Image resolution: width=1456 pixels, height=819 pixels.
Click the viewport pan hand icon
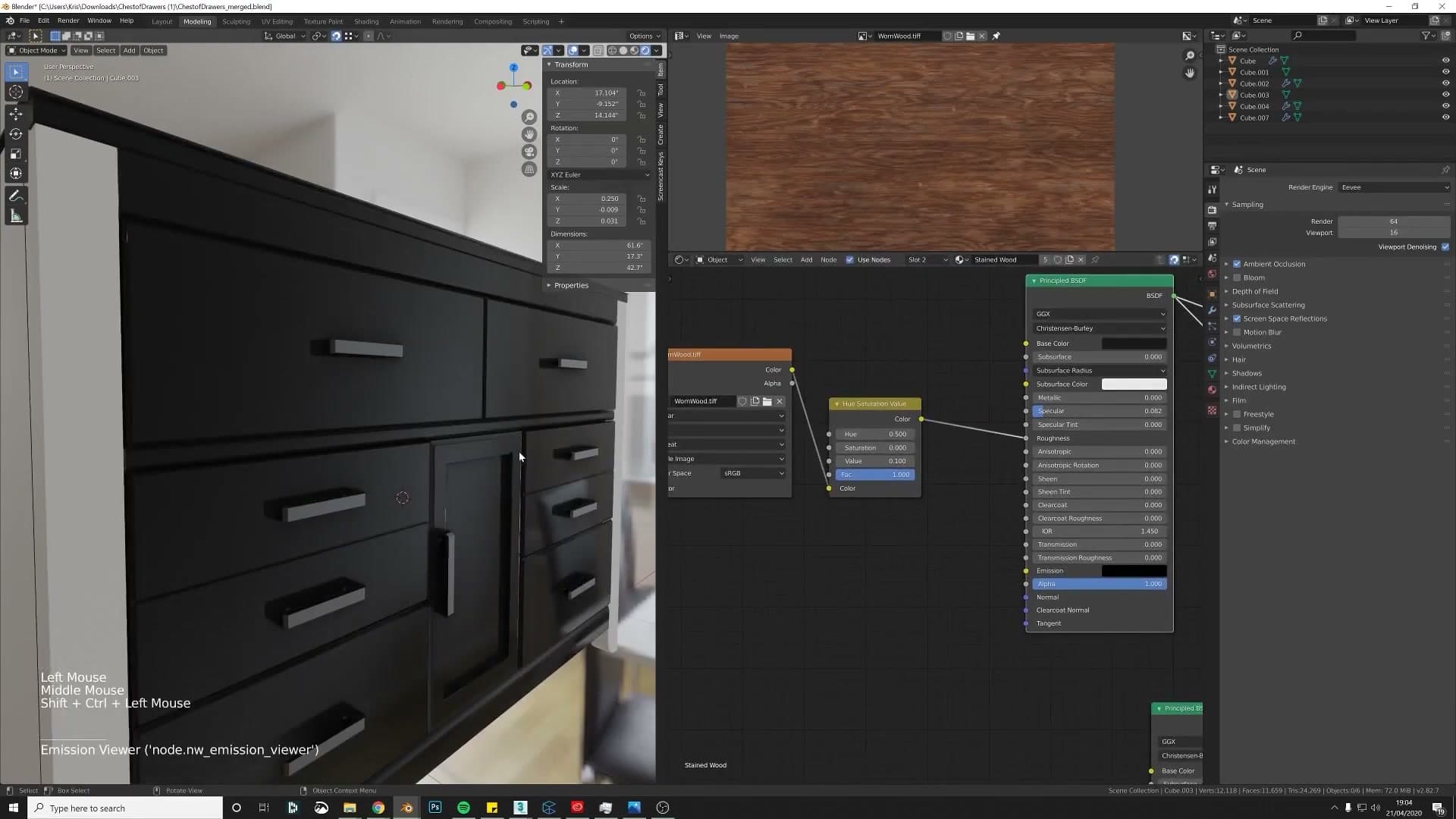click(x=529, y=134)
